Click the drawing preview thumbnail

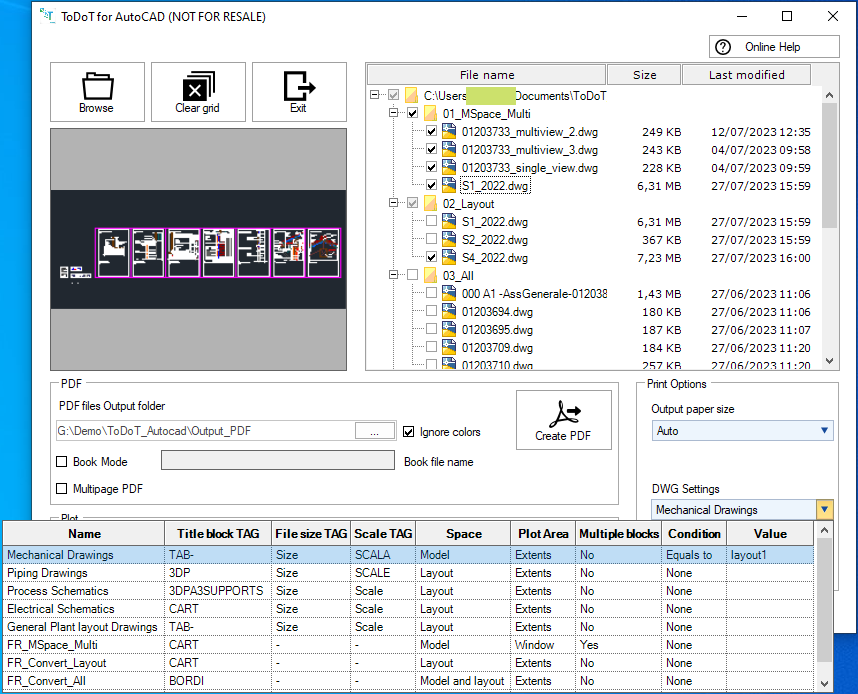coord(198,250)
